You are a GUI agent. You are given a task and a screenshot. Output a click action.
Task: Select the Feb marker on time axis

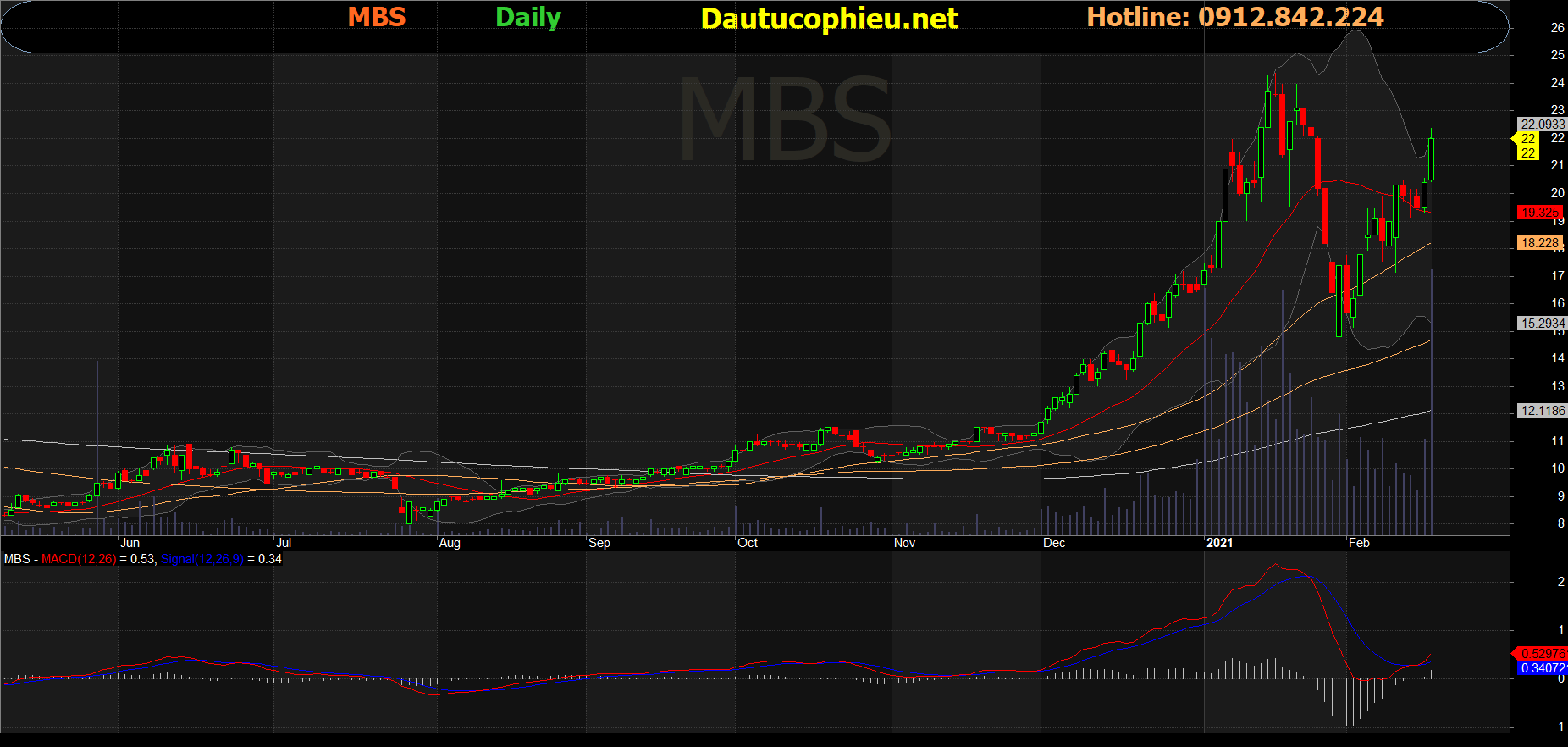click(x=1359, y=543)
